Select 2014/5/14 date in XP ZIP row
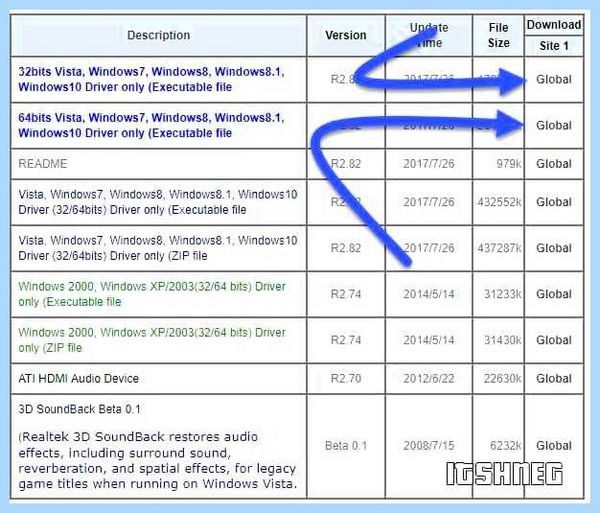 [429, 340]
